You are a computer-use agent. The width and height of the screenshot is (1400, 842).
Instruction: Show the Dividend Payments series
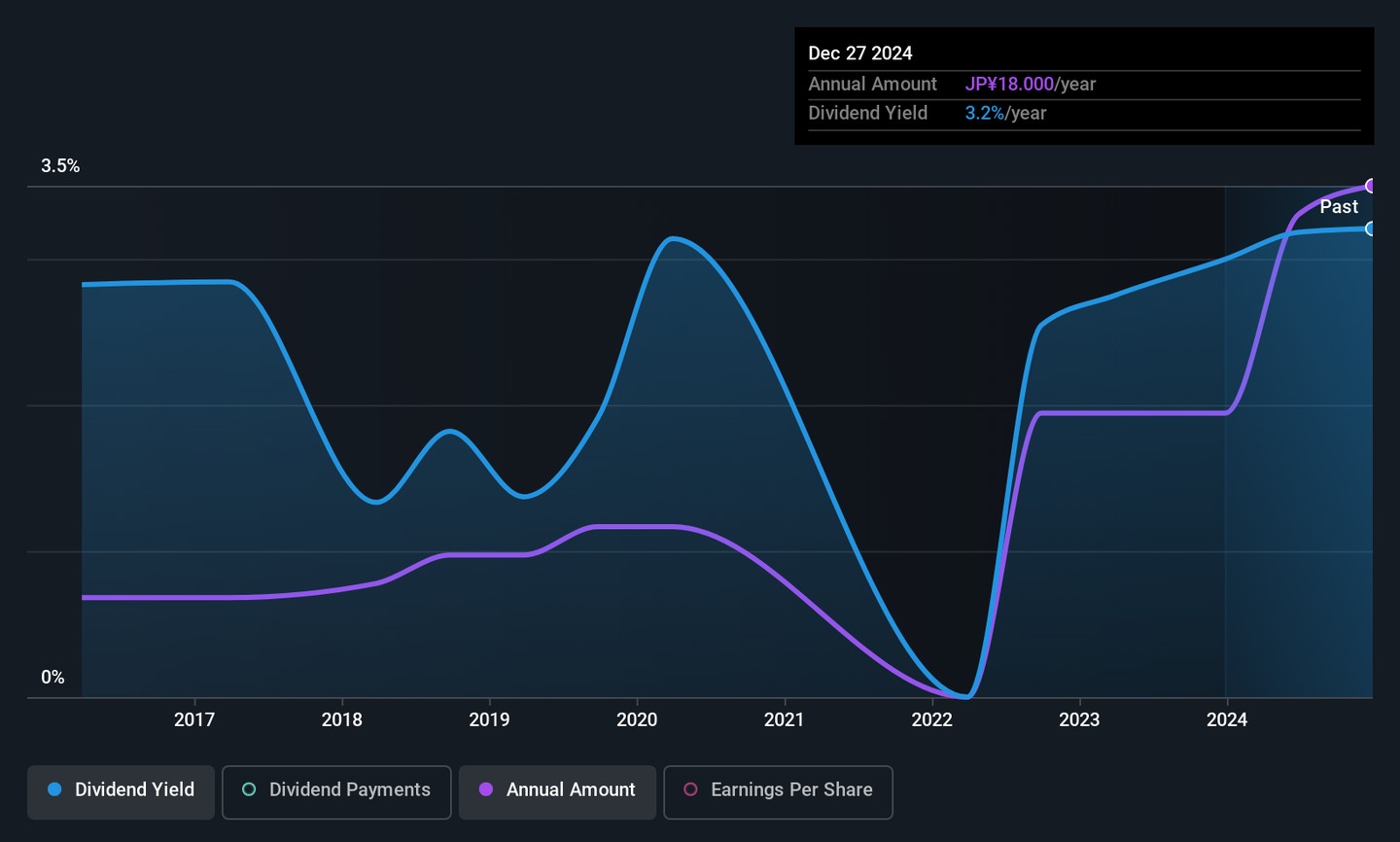tap(349, 789)
